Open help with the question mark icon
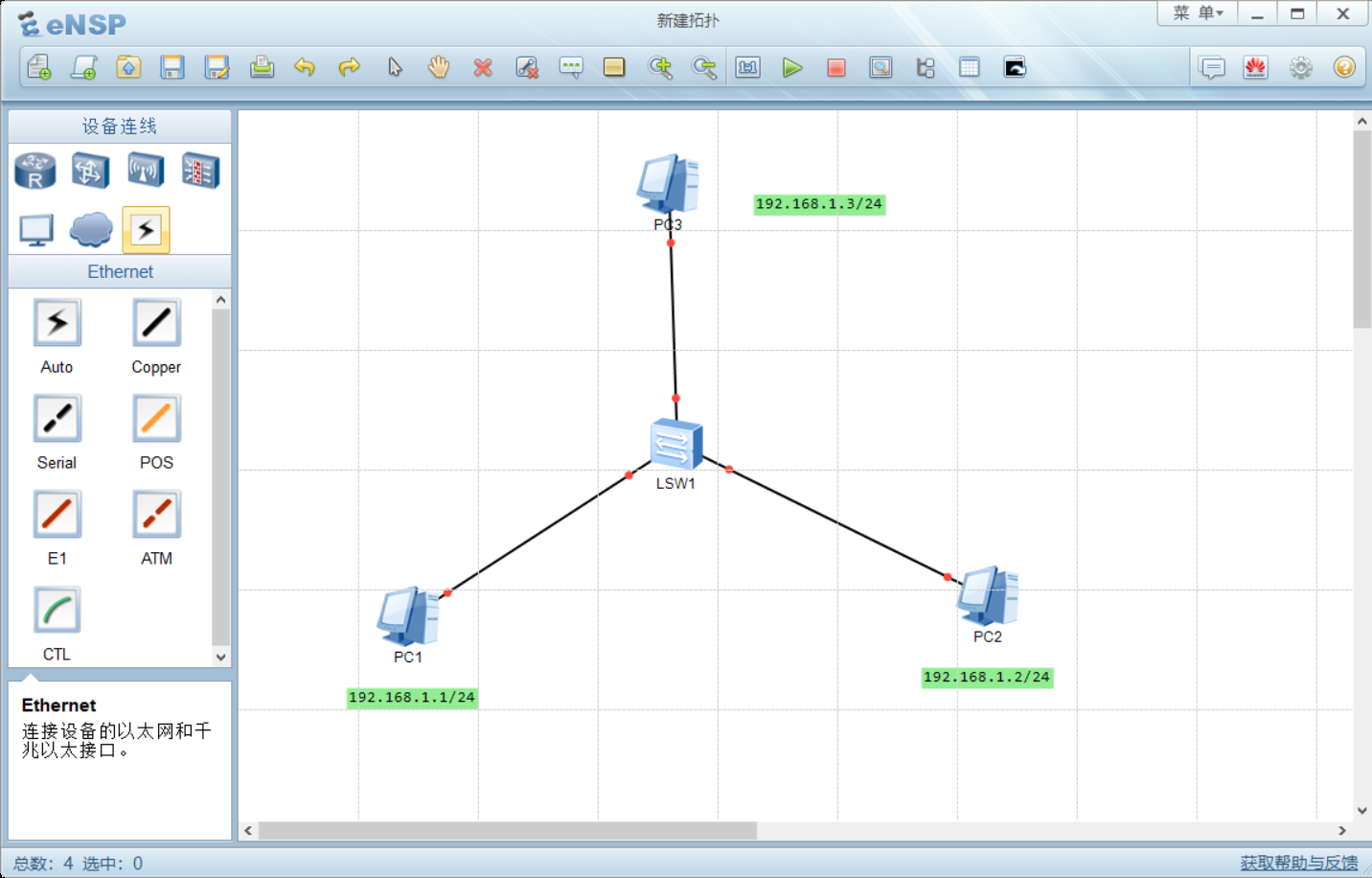Viewport: 1372px width, 878px height. point(1345,67)
